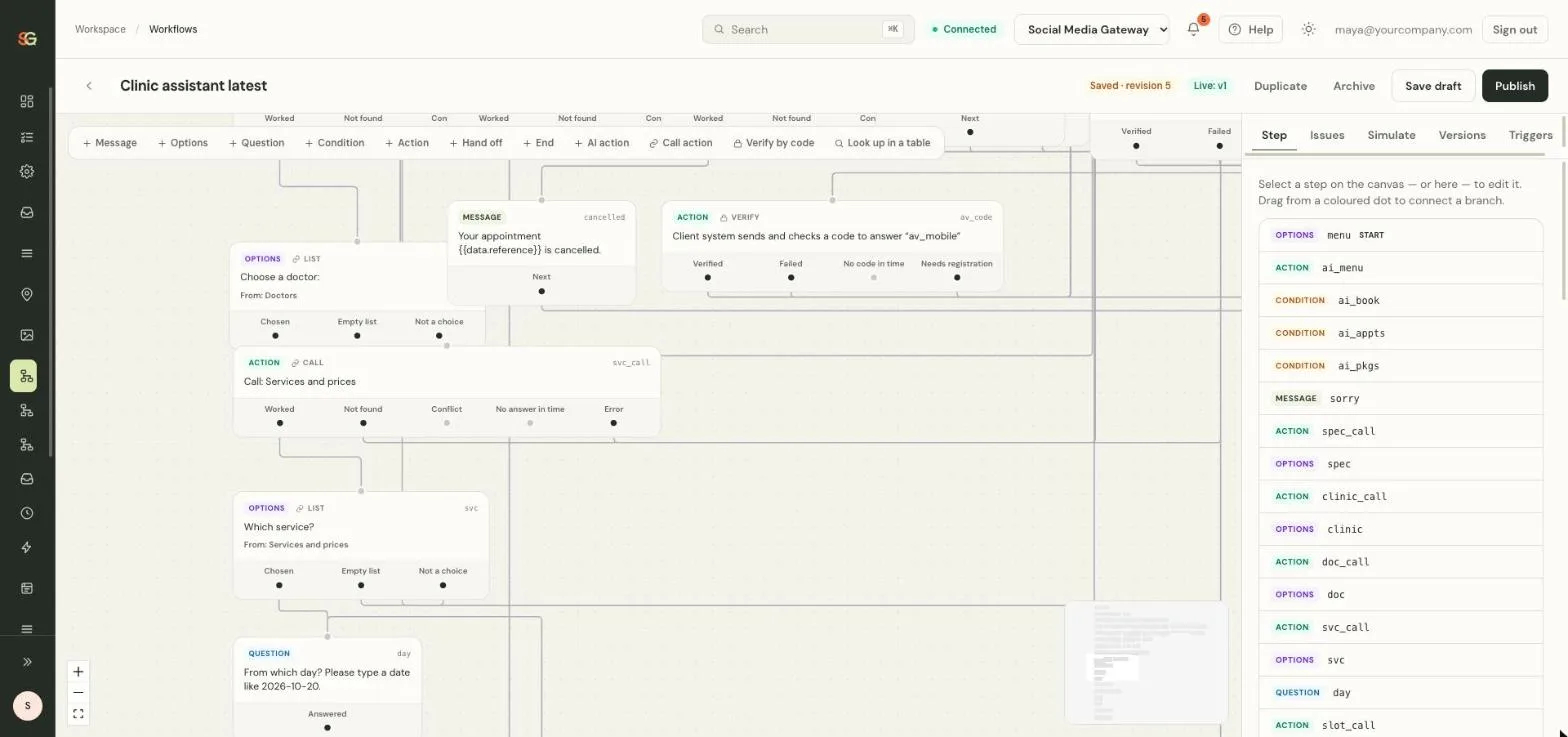Select the 'sorry' message step row
Image resolution: width=1568 pixels, height=737 pixels.
pyautogui.click(x=1400, y=399)
